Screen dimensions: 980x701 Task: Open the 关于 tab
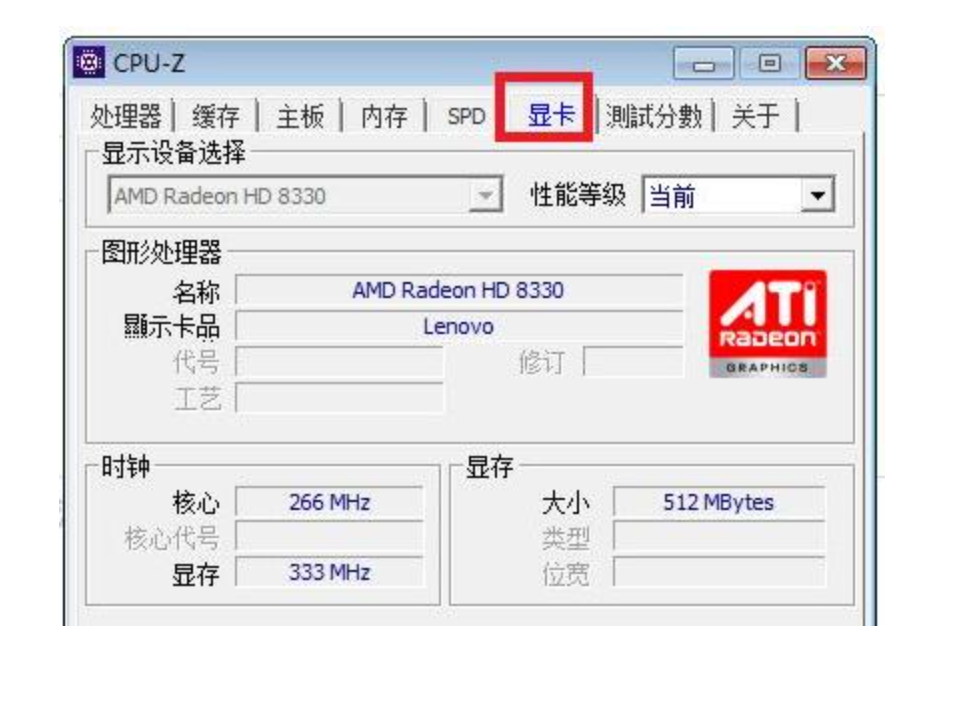pos(755,117)
